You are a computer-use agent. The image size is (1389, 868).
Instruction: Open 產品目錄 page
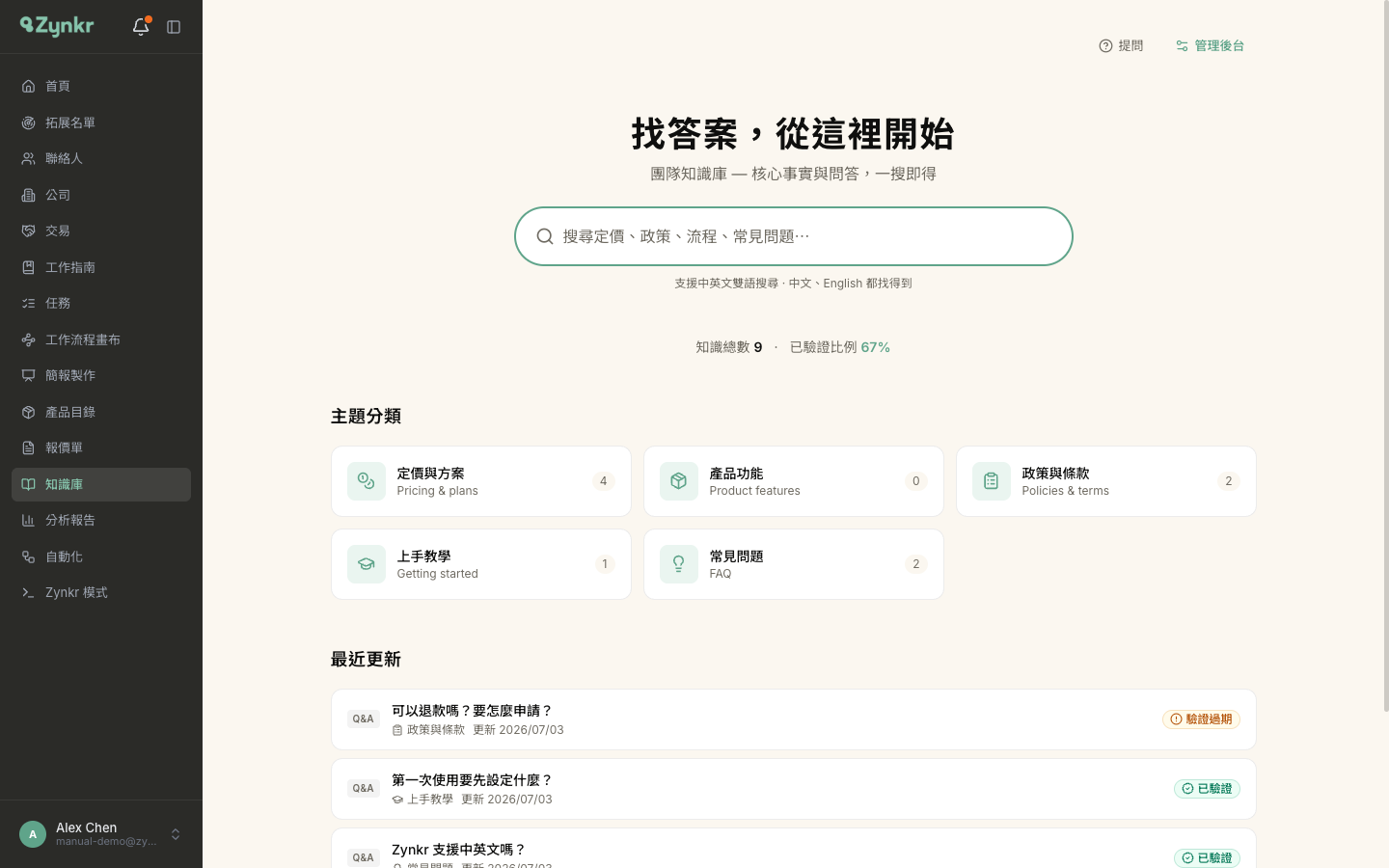click(101, 412)
